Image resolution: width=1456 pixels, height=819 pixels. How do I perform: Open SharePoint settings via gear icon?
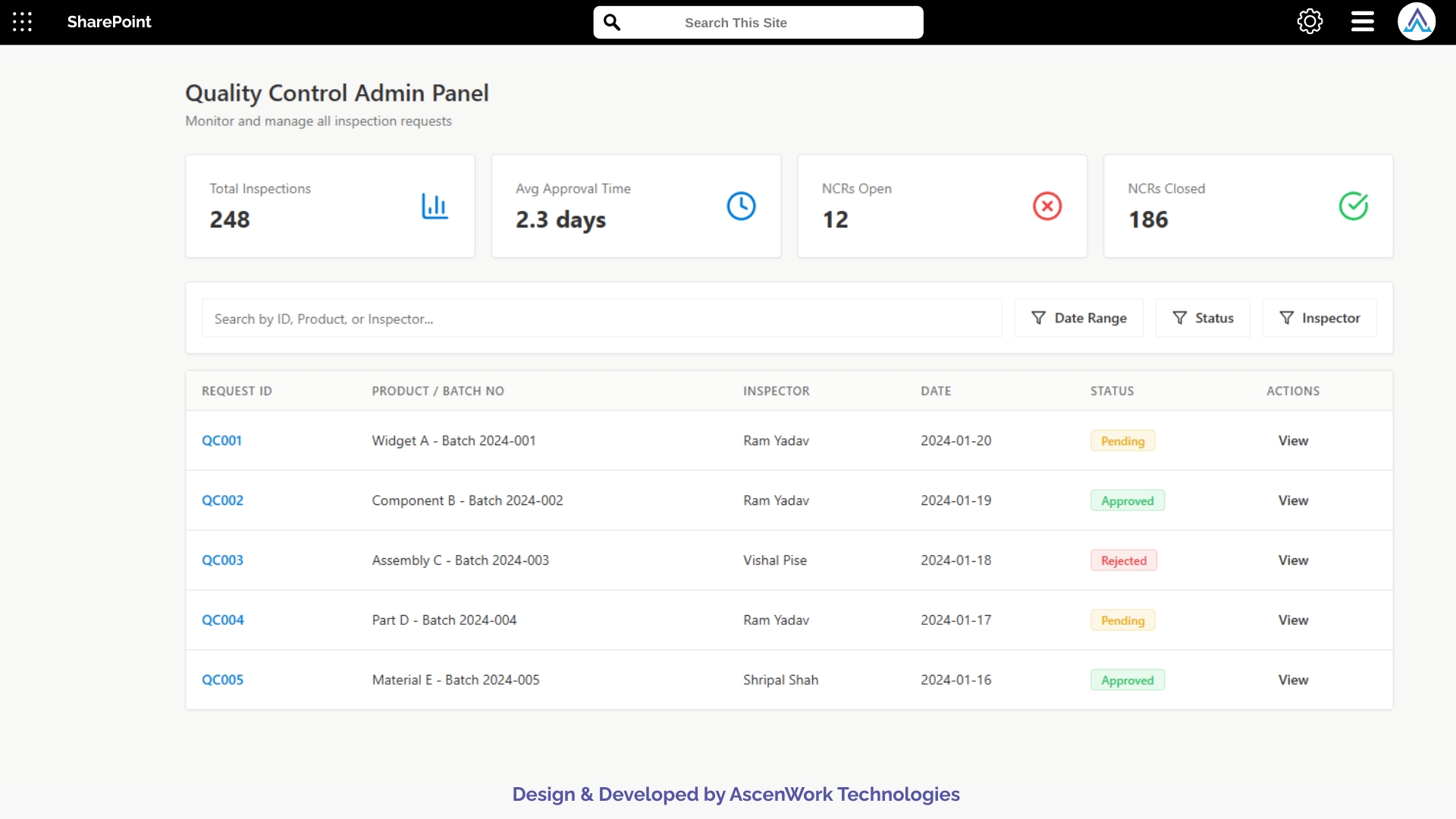(x=1310, y=21)
